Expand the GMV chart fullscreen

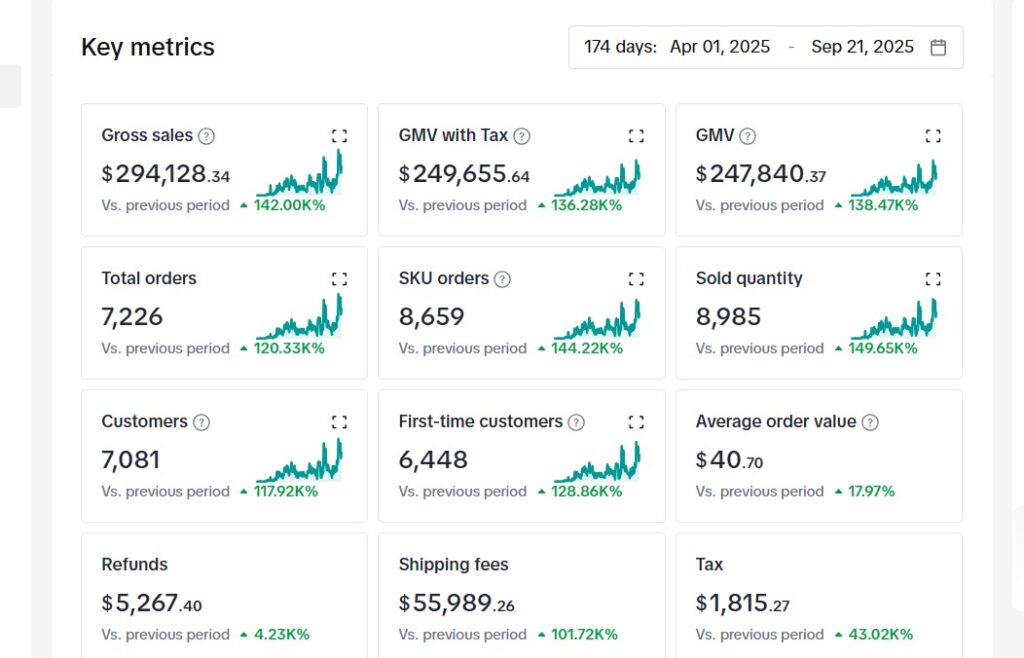[933, 136]
